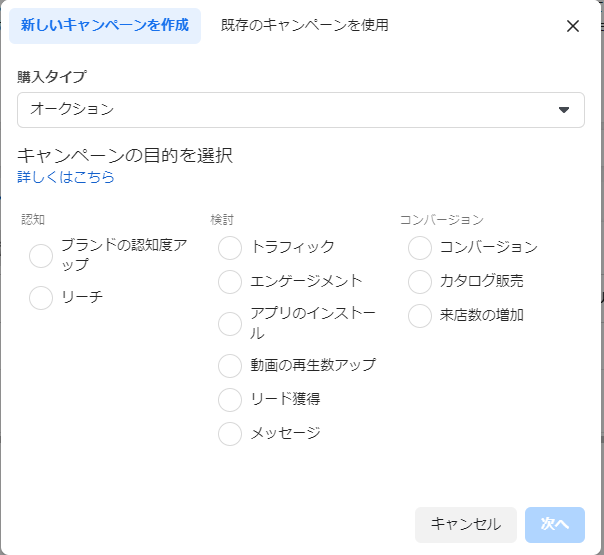Open the 詳しくはこちら link
Image resolution: width=604 pixels, height=555 pixels.
66,177
